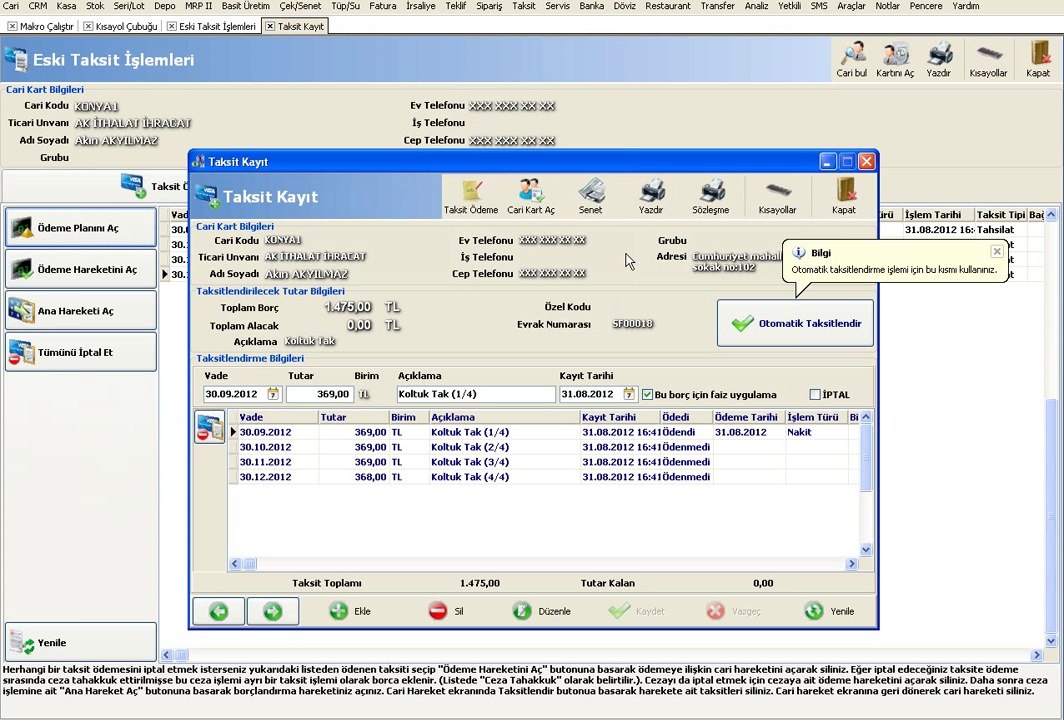Click the delete-installments icon beside grid
Viewport: 1064px width, 720px height.
tap(209, 428)
